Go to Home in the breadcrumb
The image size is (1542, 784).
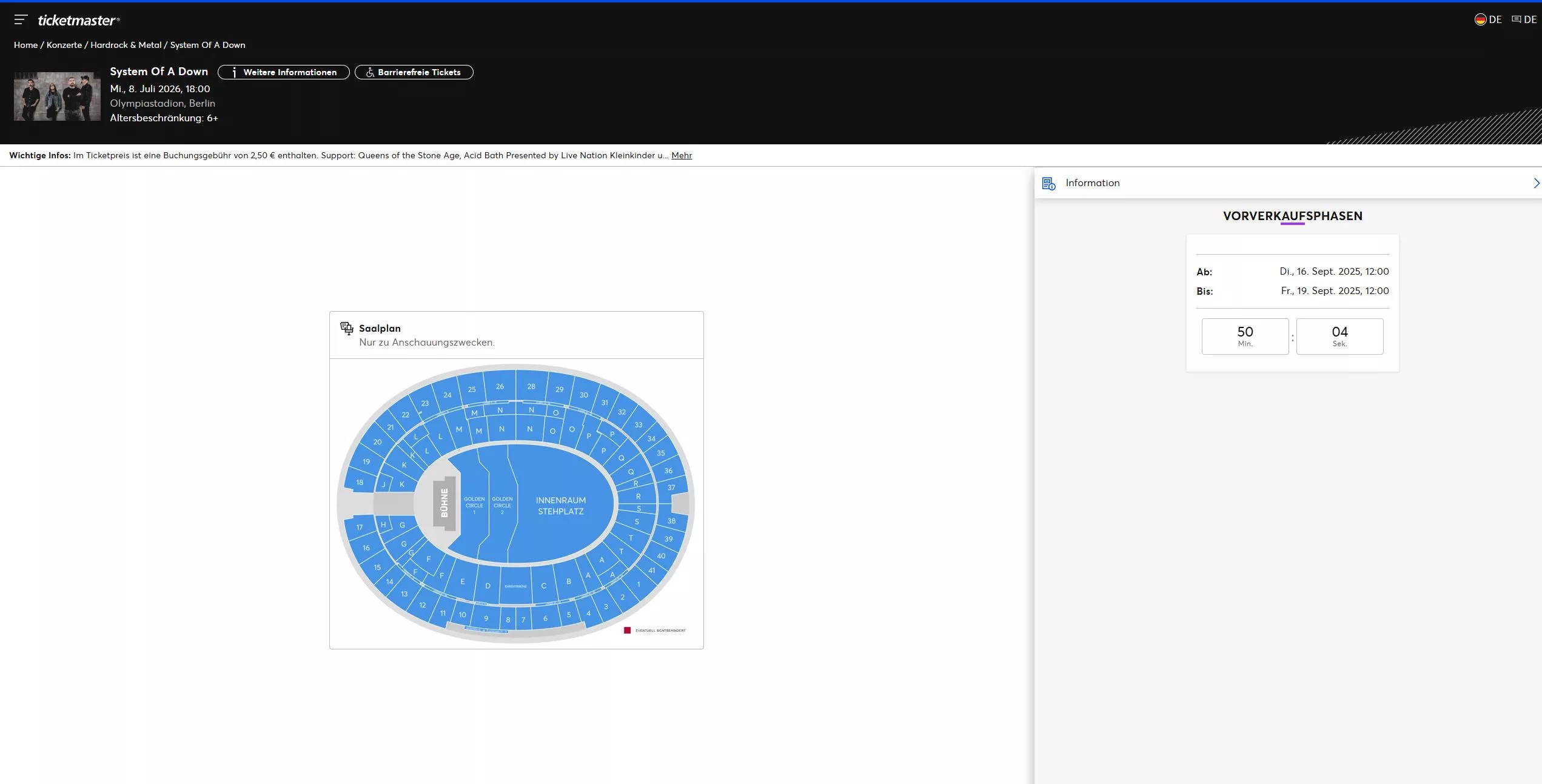tap(25, 45)
